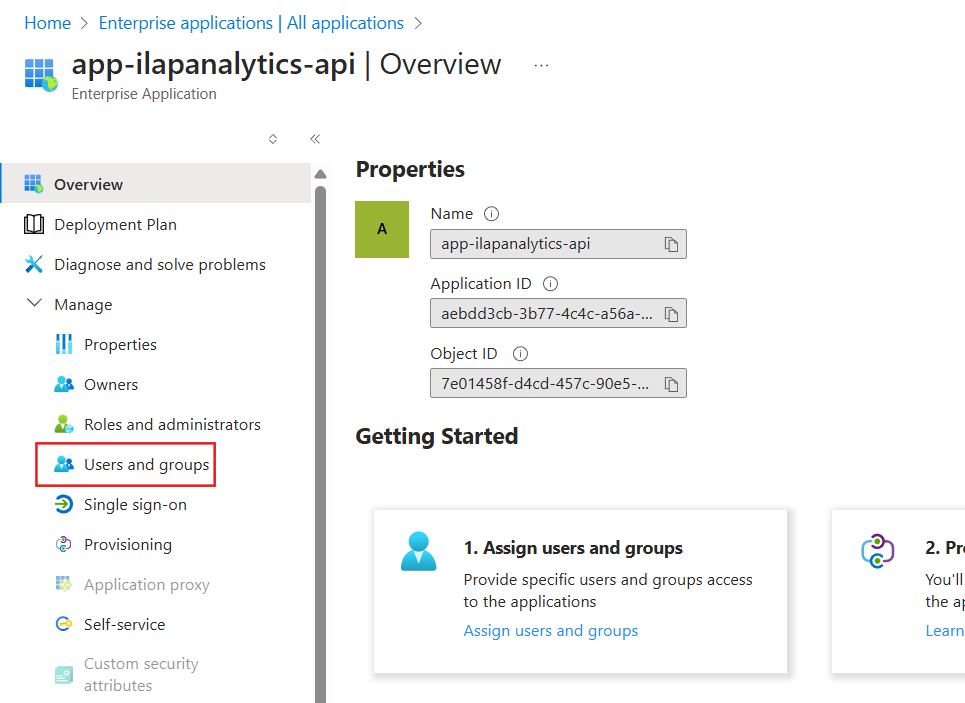
Task: Collapse the Manage section chevron
Action: [x=34, y=303]
